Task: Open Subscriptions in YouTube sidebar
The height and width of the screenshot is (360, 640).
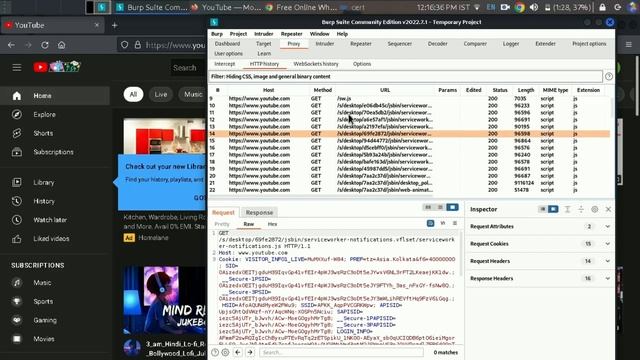Action: pos(53,152)
